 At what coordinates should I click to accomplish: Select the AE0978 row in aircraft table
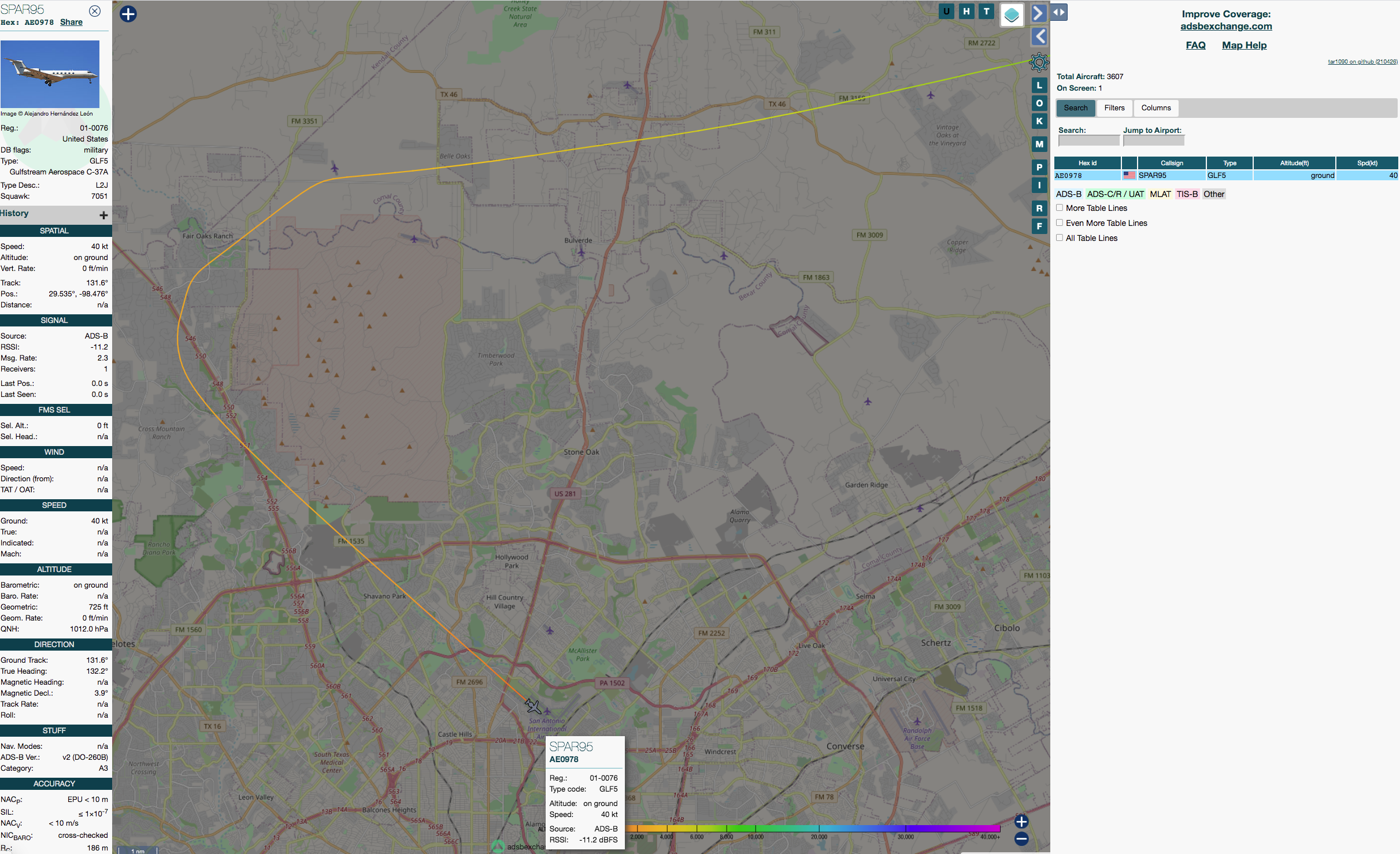tap(1226, 175)
